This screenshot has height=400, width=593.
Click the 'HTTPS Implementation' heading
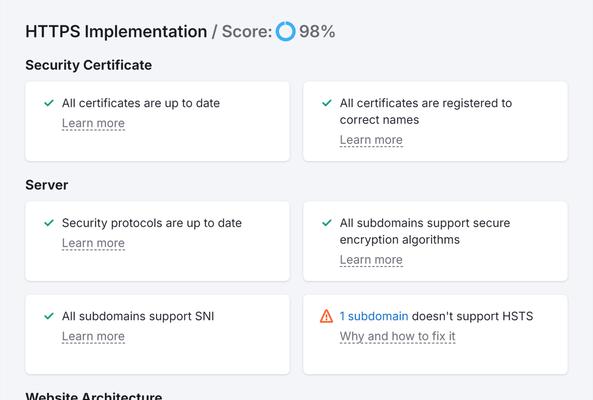point(116,32)
